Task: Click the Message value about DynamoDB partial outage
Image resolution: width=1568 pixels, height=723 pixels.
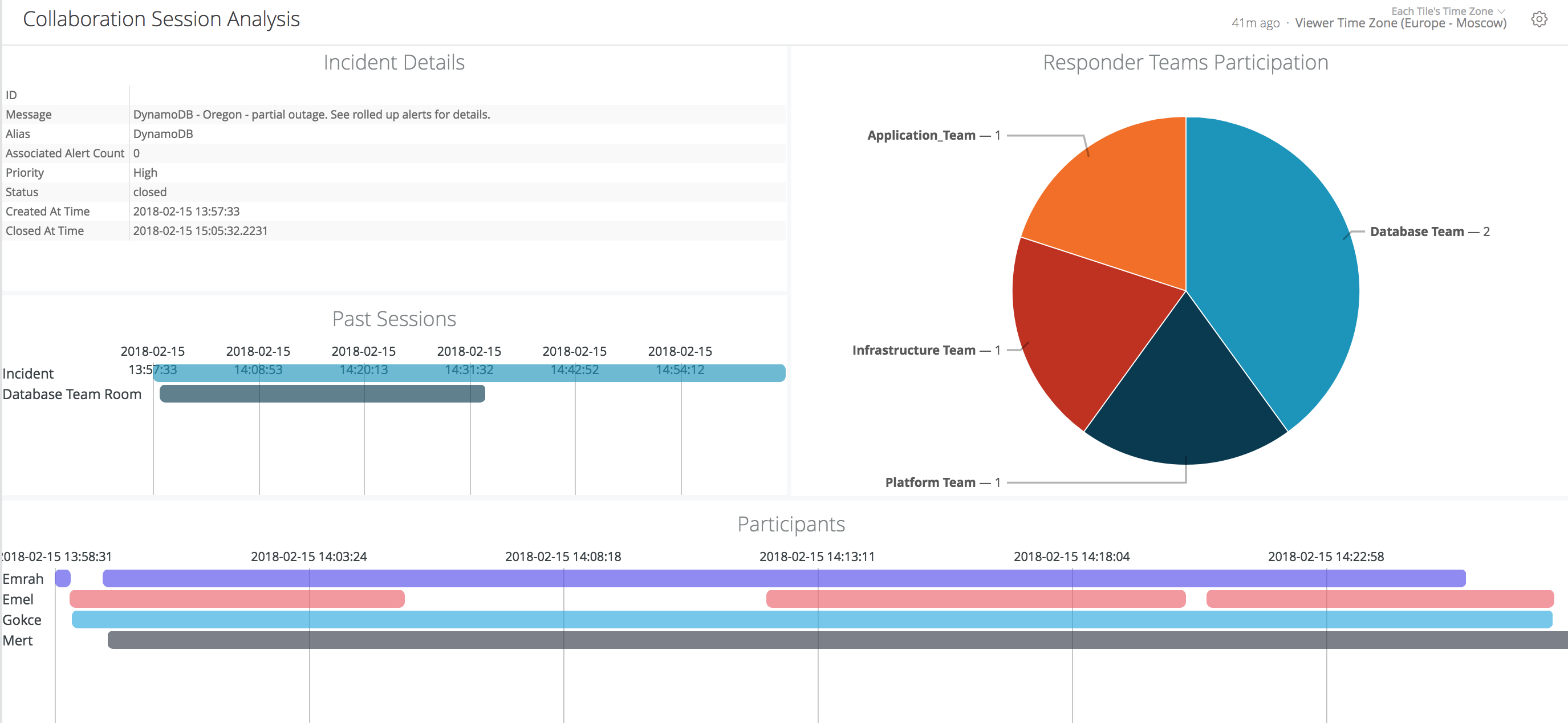Action: (312, 115)
